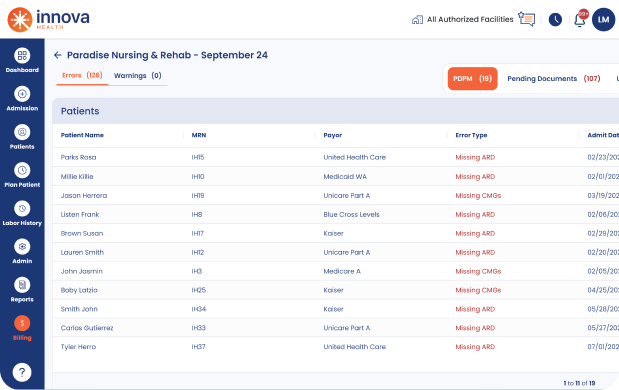Select the Billing dollar icon
This screenshot has width=619, height=390.
point(22,323)
